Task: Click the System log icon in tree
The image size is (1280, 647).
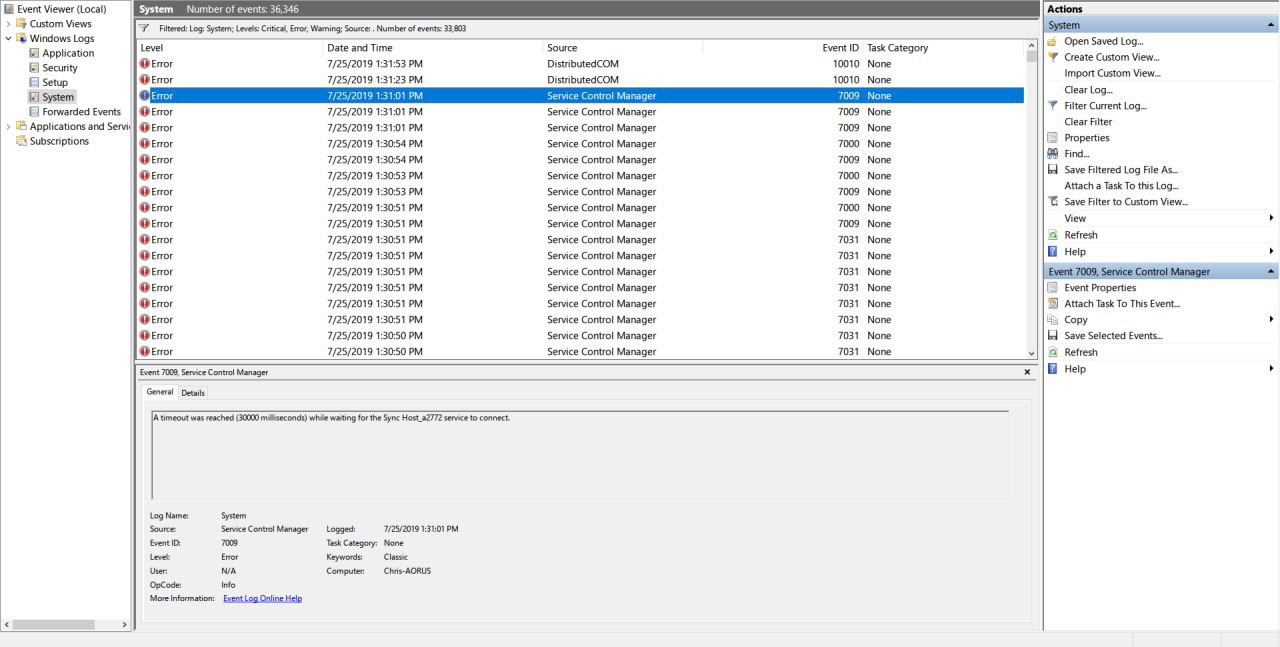Action: pos(35,97)
